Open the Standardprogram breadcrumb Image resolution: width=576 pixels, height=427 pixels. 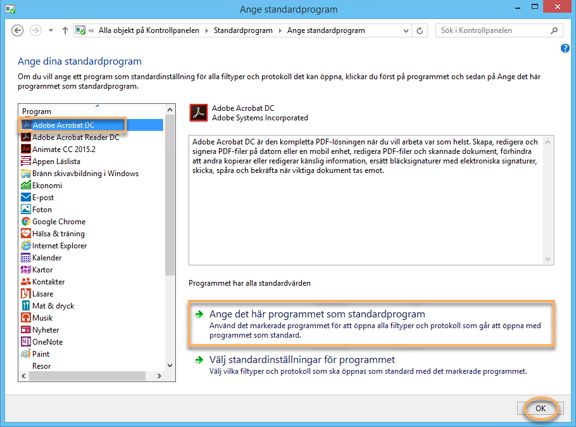243,30
